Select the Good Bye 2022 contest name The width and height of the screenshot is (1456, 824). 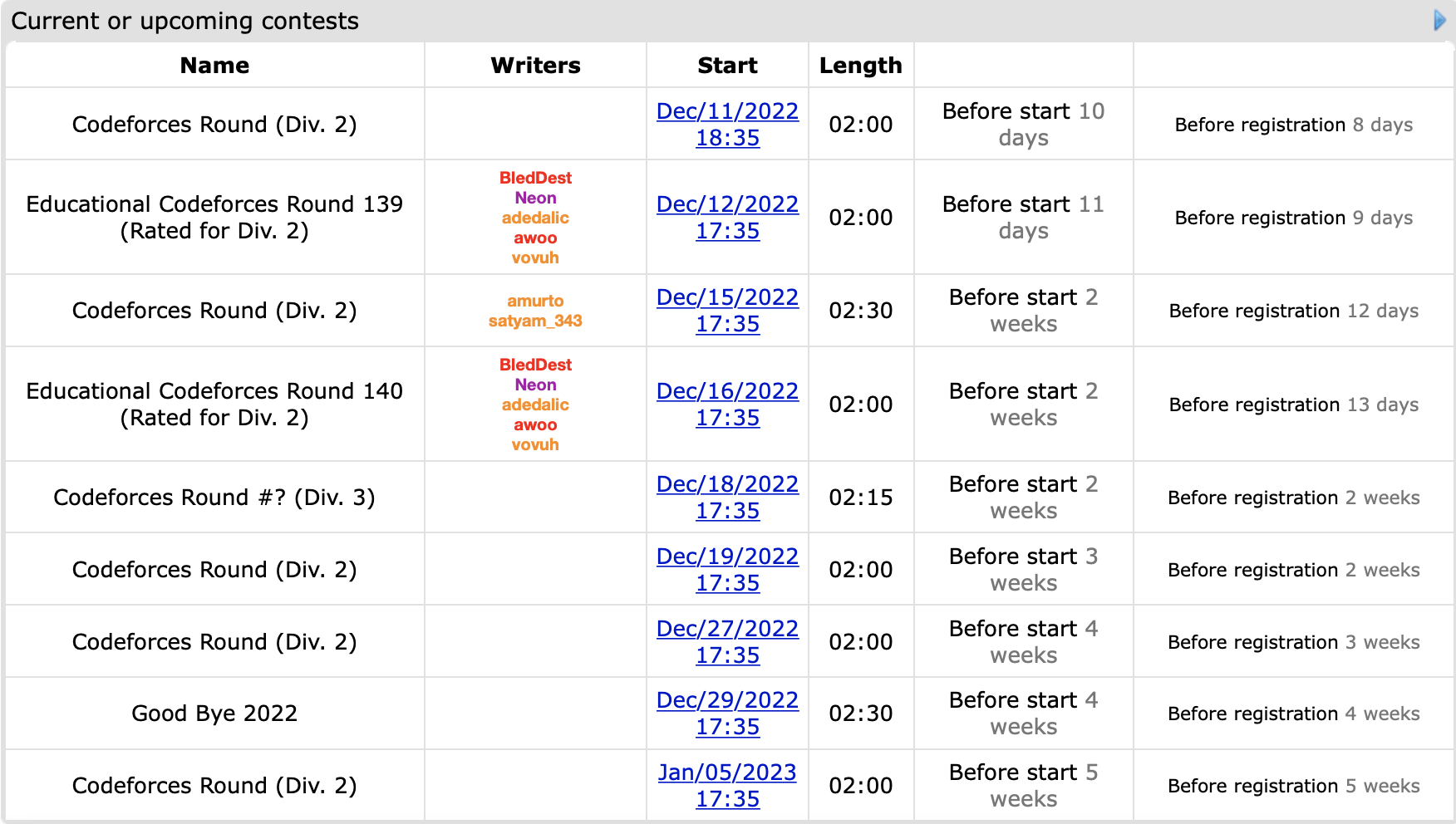point(214,714)
